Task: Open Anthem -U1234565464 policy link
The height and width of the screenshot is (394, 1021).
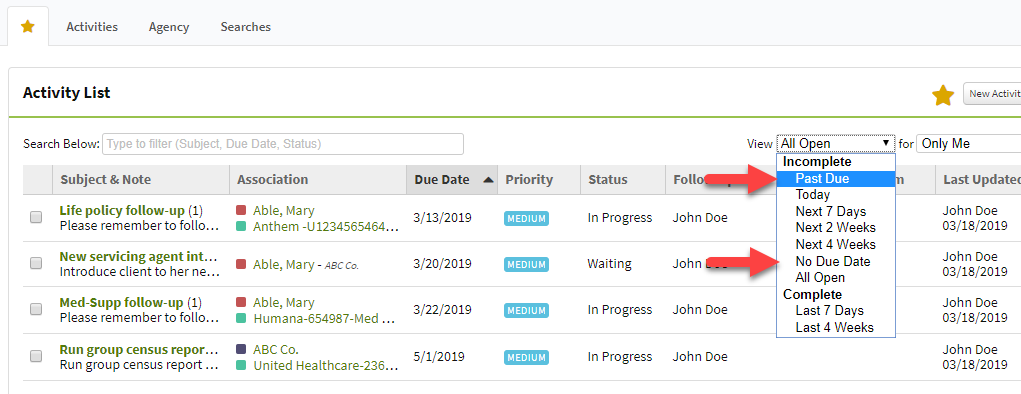Action: point(325,227)
